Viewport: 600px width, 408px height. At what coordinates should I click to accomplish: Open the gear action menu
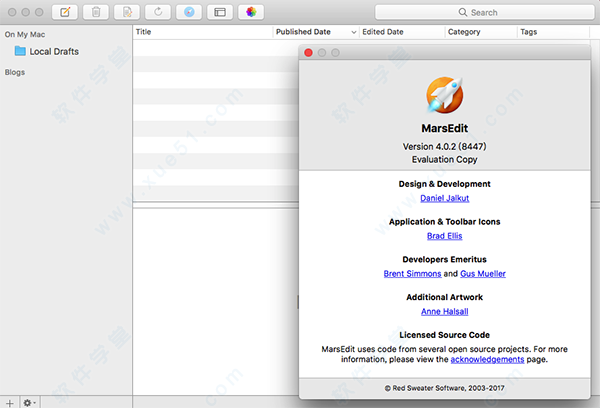coord(29,403)
